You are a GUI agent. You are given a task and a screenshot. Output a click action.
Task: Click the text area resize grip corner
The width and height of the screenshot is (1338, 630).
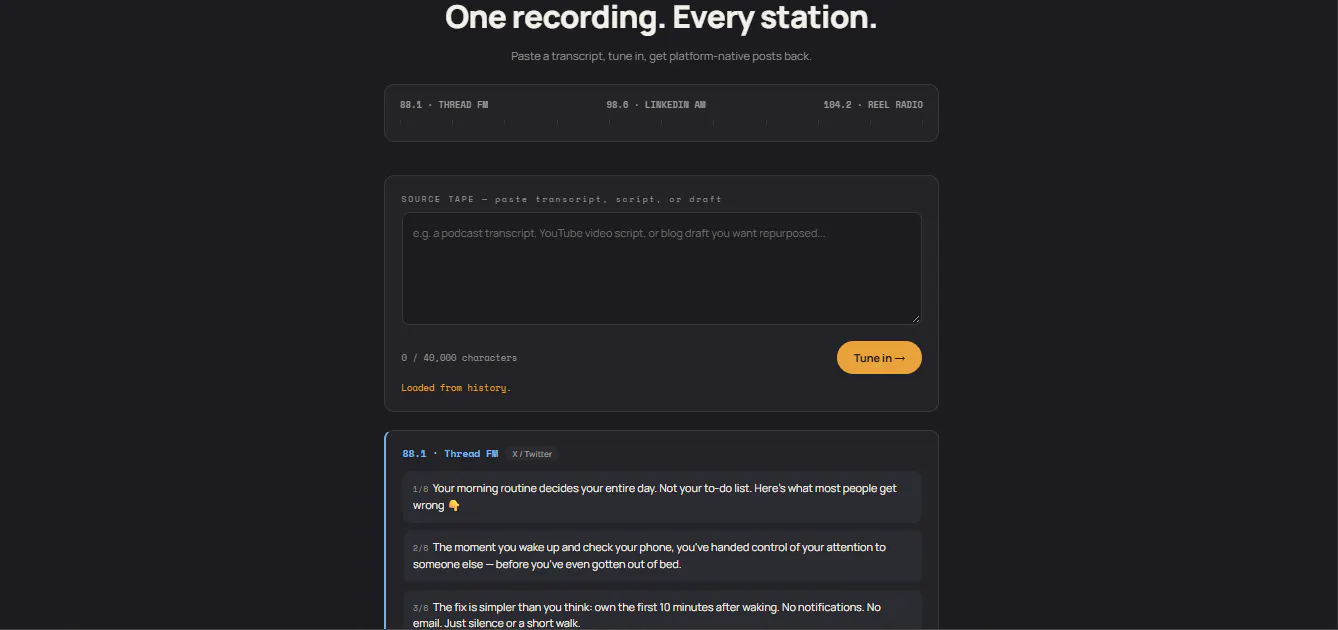tap(915, 318)
